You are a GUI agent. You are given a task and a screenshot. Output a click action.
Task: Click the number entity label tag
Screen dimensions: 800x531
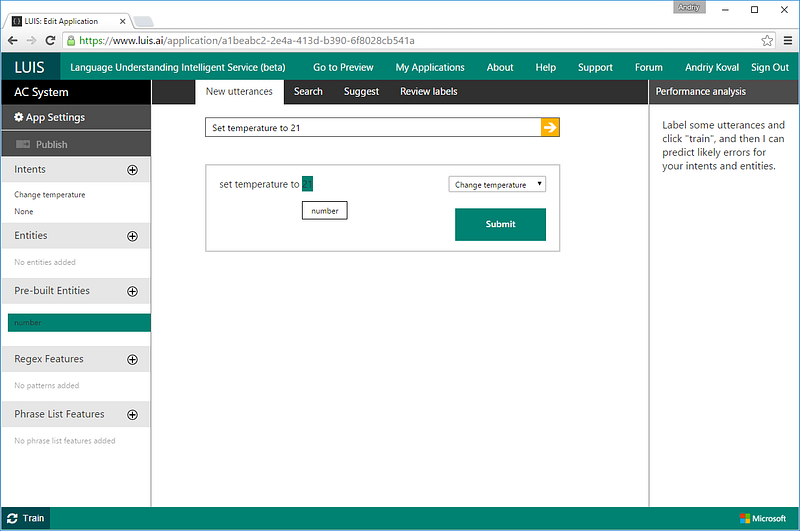click(324, 211)
